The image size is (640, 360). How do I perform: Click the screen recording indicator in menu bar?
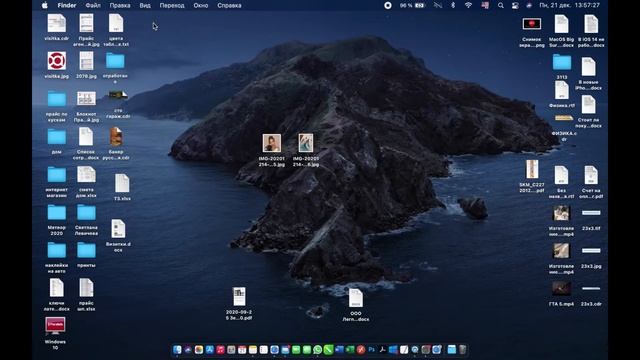click(388, 5)
